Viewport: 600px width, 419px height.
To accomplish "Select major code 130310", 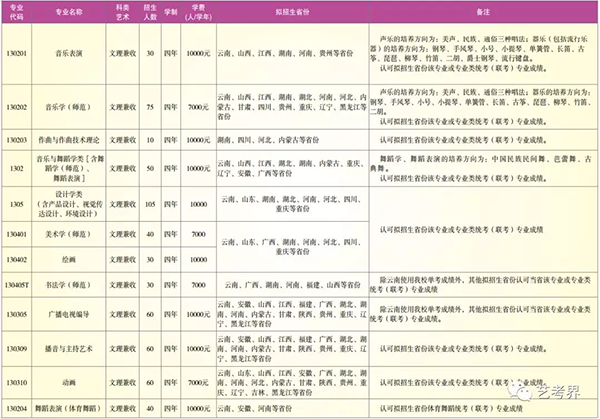I will [x=16, y=383].
